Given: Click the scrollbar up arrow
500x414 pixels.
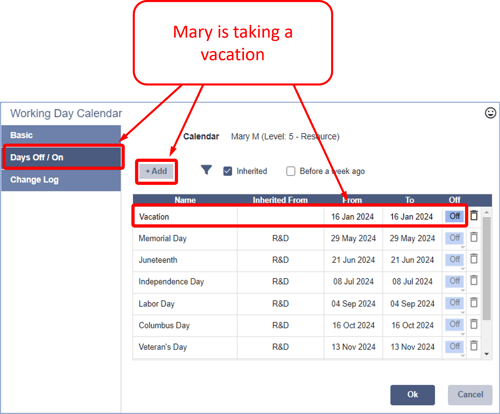Looking at the screenshot, I should [487, 212].
